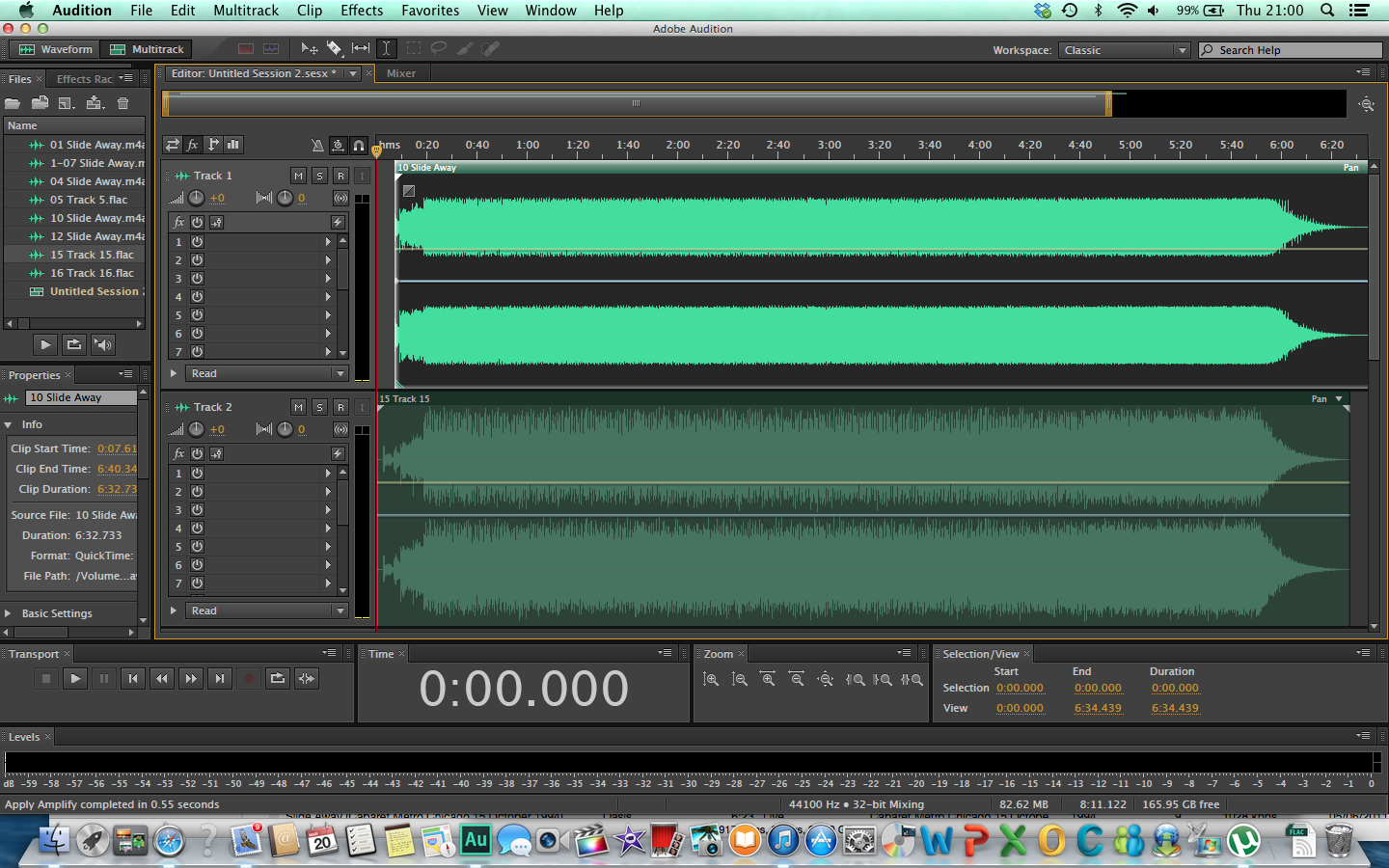Open effect slot 1 arrow on Track 1

click(328, 242)
